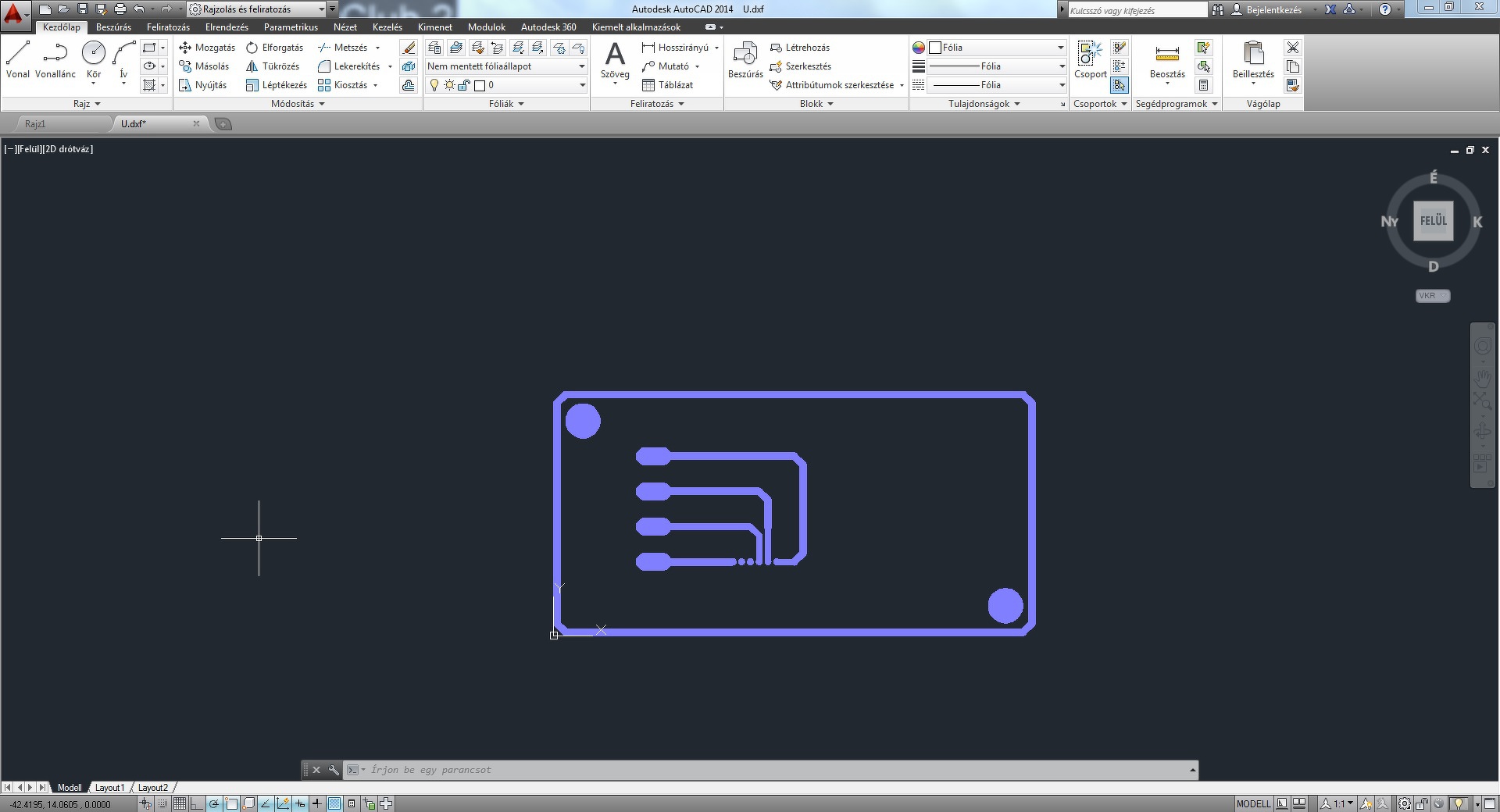
Task: Click Attribútumok szerkesztése button
Action: tap(835, 85)
